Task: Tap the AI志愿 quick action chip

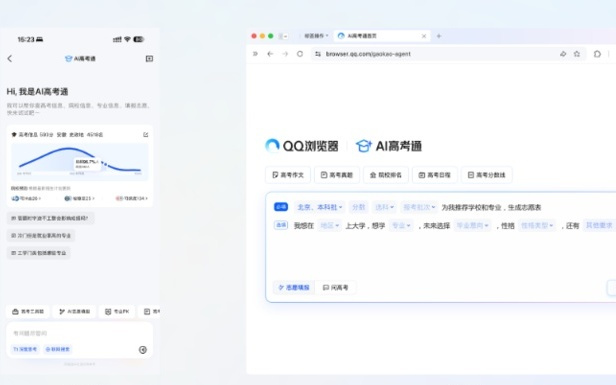Action: click(74, 312)
